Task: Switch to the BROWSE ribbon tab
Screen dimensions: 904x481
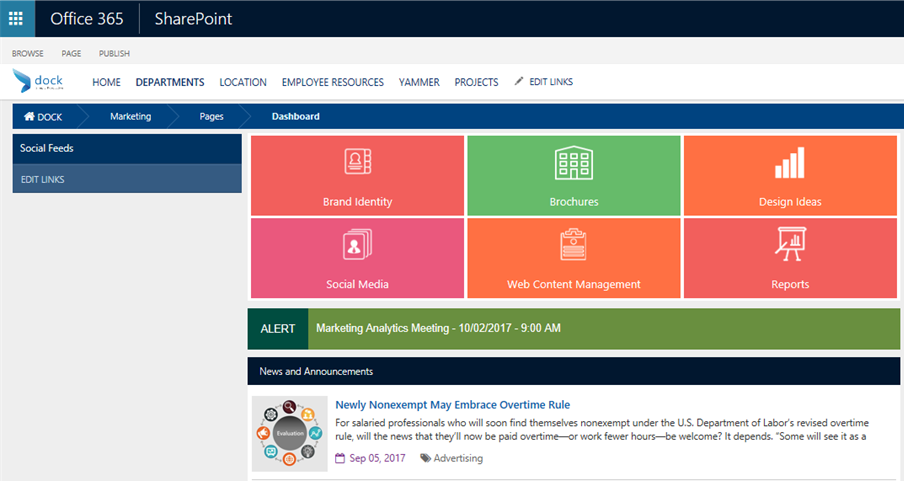Action: pyautogui.click(x=28, y=53)
